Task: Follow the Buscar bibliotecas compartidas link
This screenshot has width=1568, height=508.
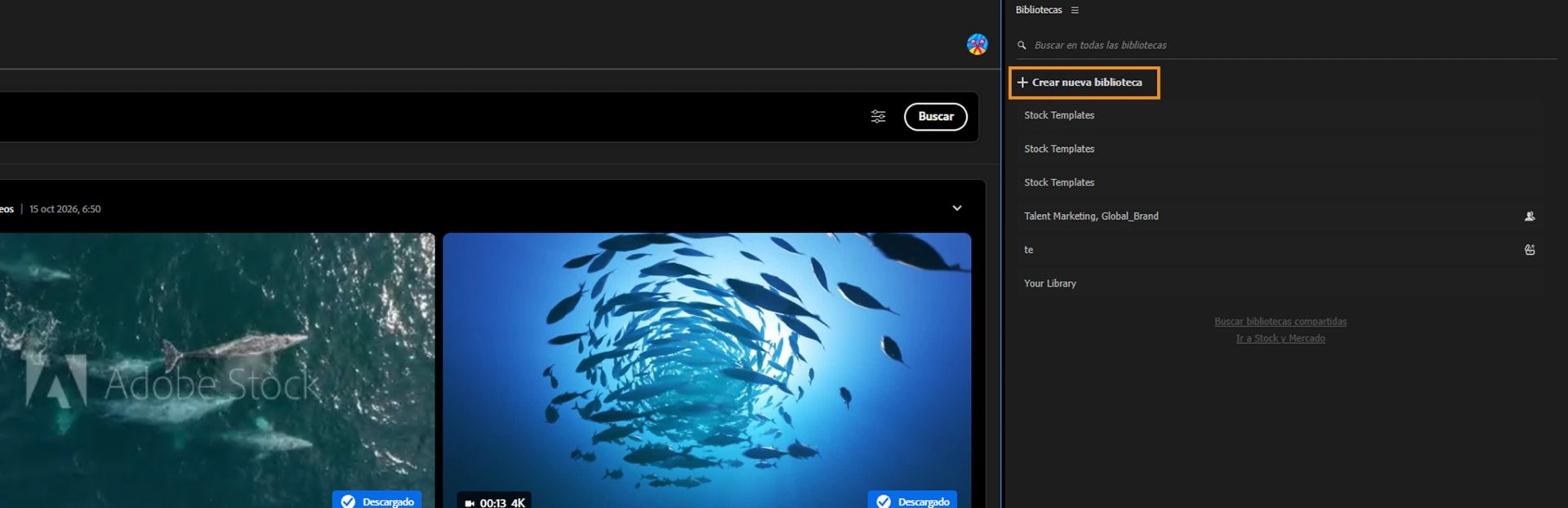Action: pos(1281,322)
